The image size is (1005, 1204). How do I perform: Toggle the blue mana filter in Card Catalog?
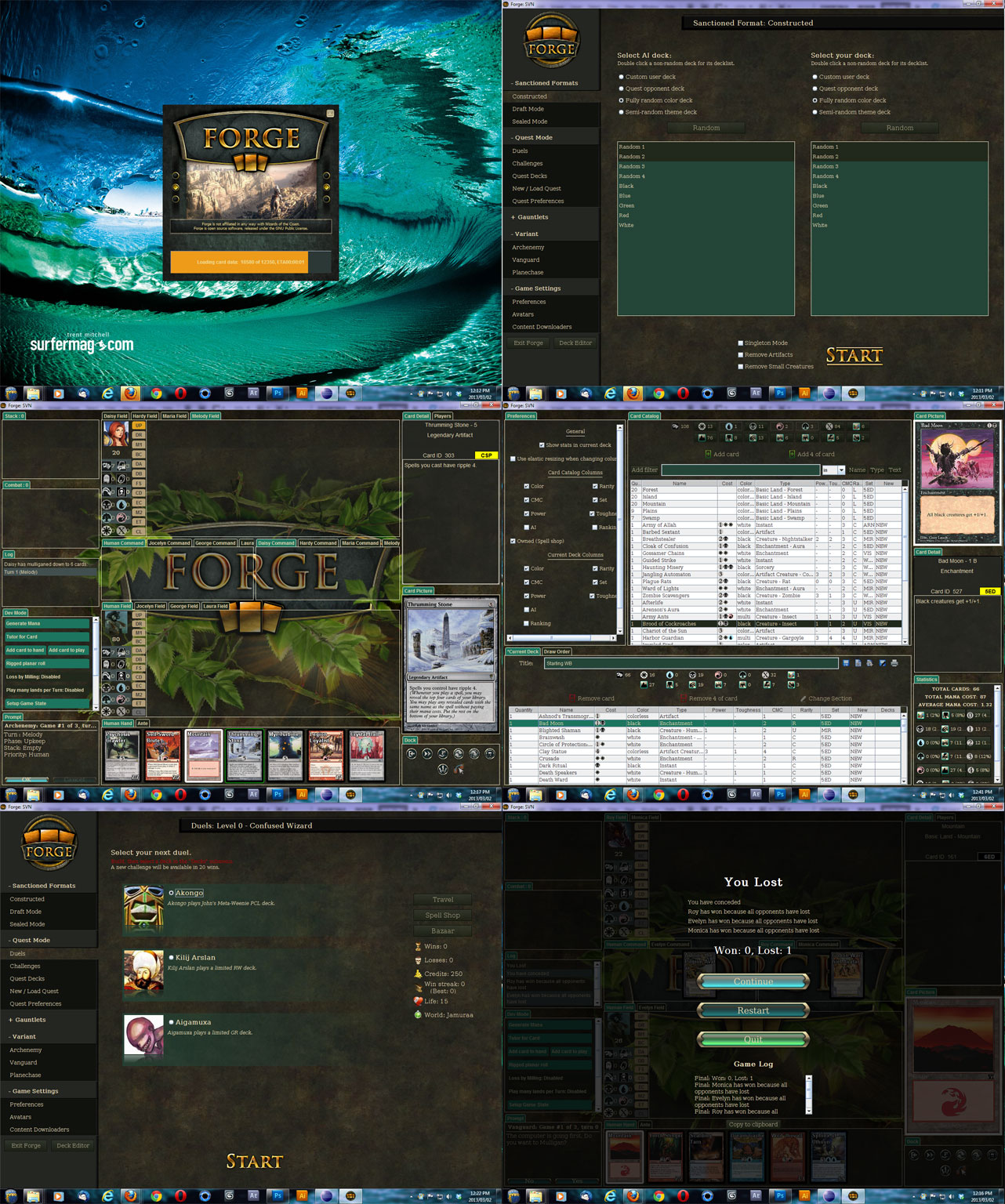pos(729,426)
